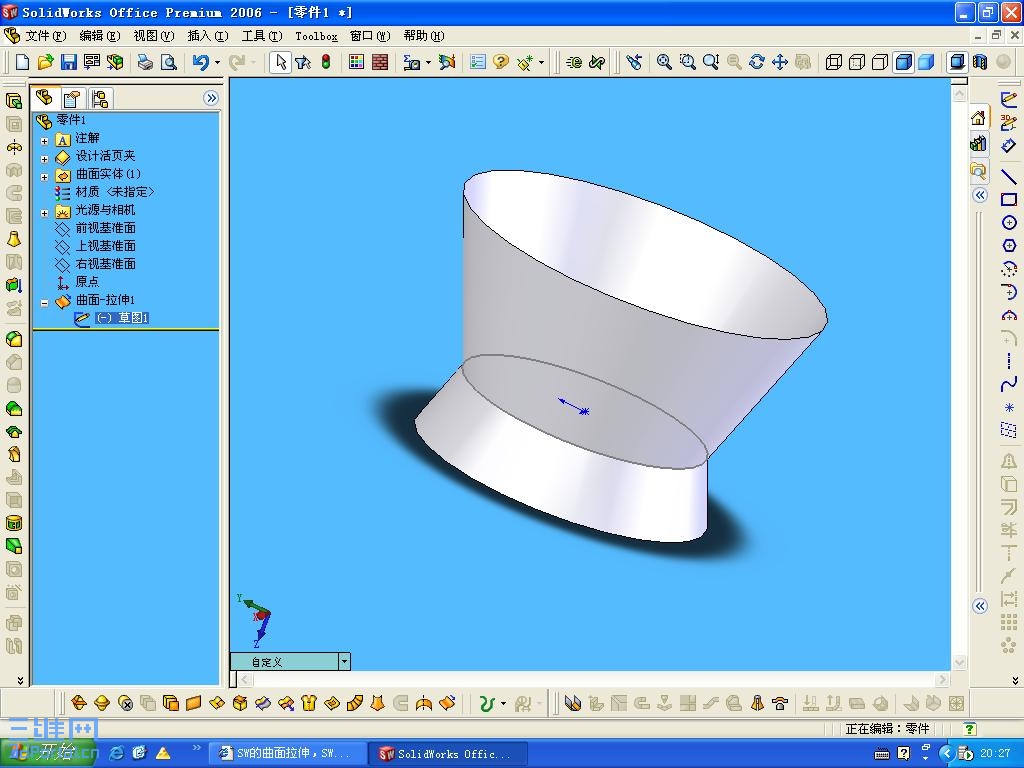1024x768 pixels.
Task: Toggle Section View
Action: click(x=980, y=62)
